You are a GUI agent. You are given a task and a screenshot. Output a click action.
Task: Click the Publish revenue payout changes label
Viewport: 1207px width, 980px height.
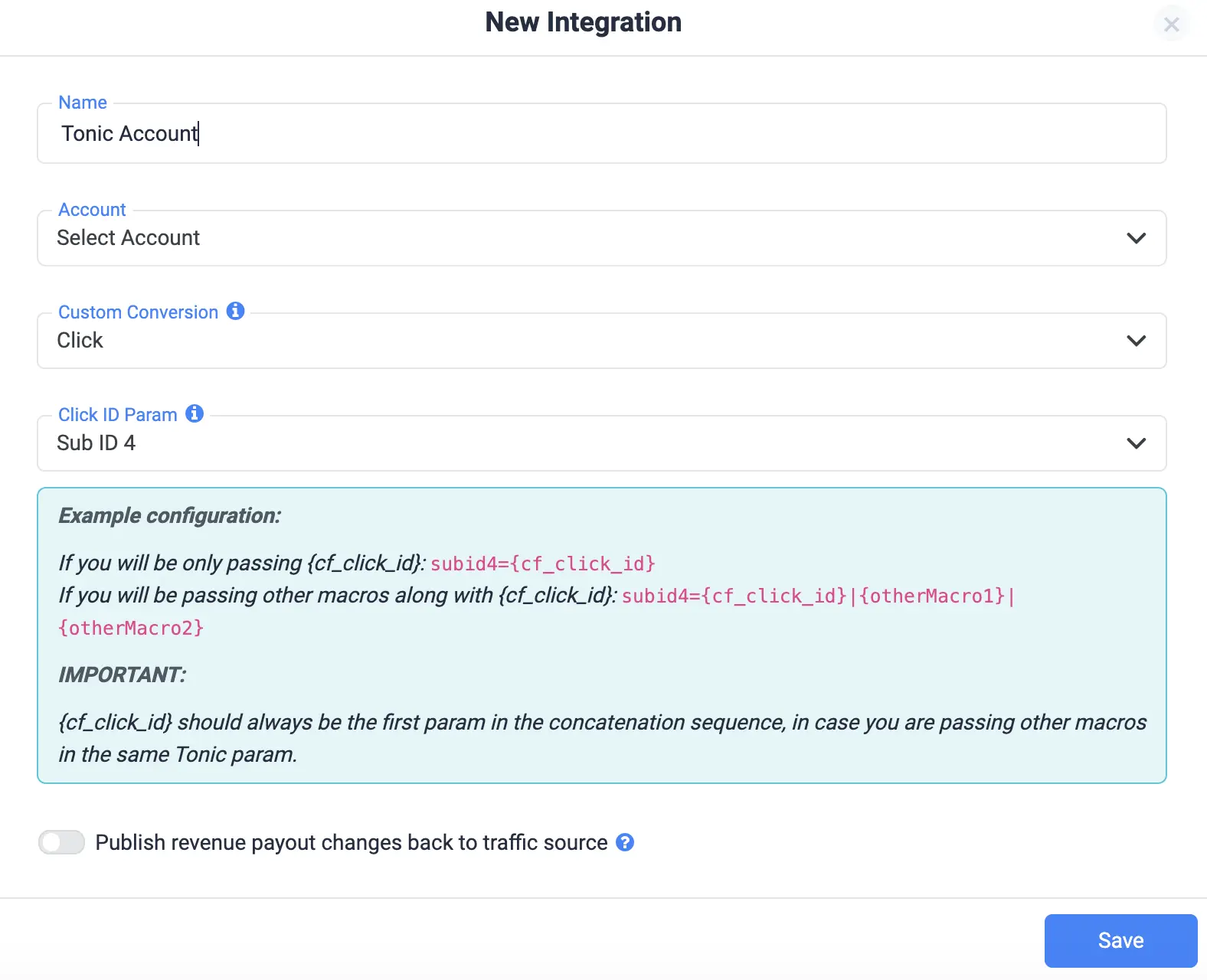pos(352,842)
